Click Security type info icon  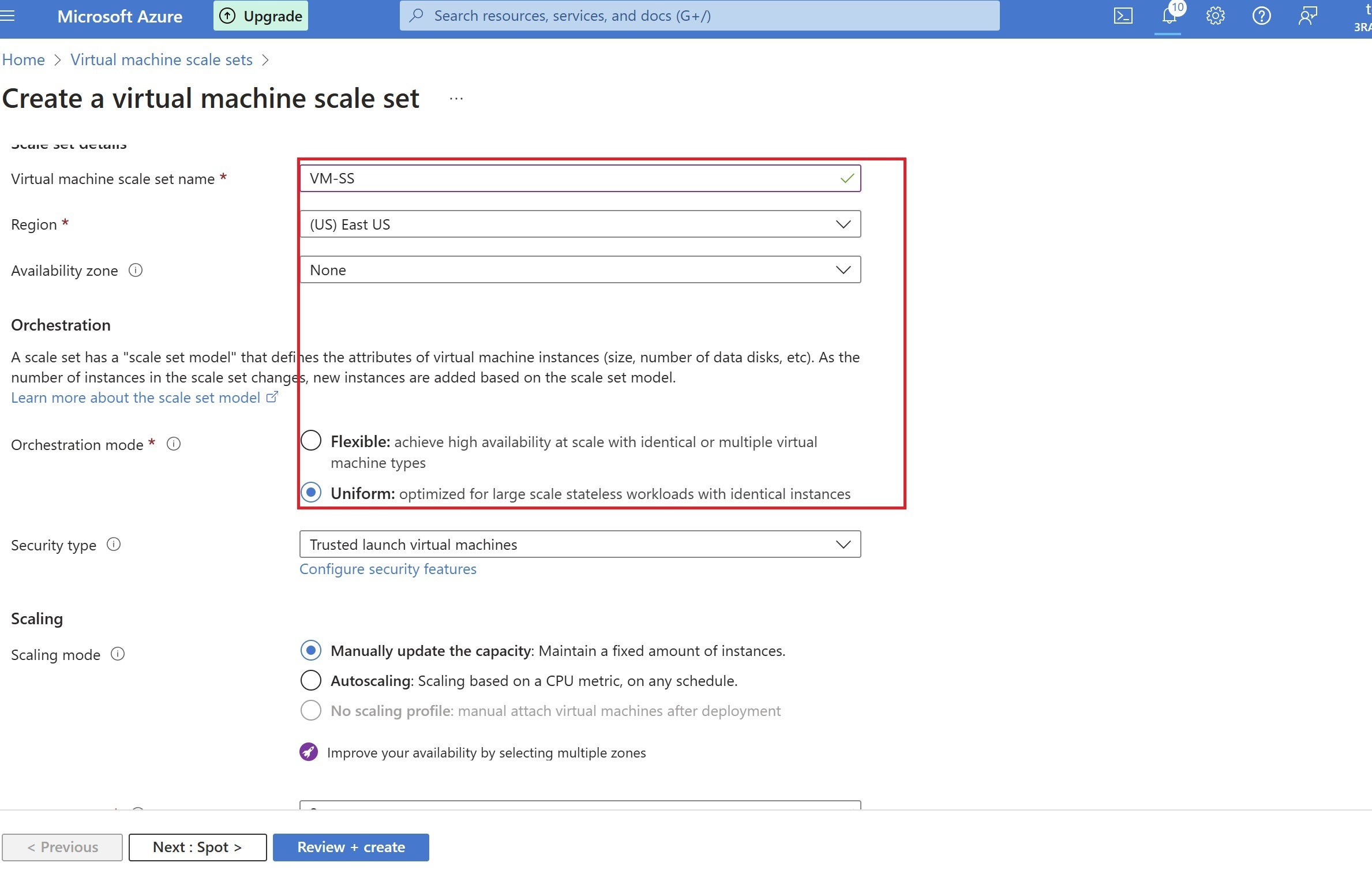(114, 544)
